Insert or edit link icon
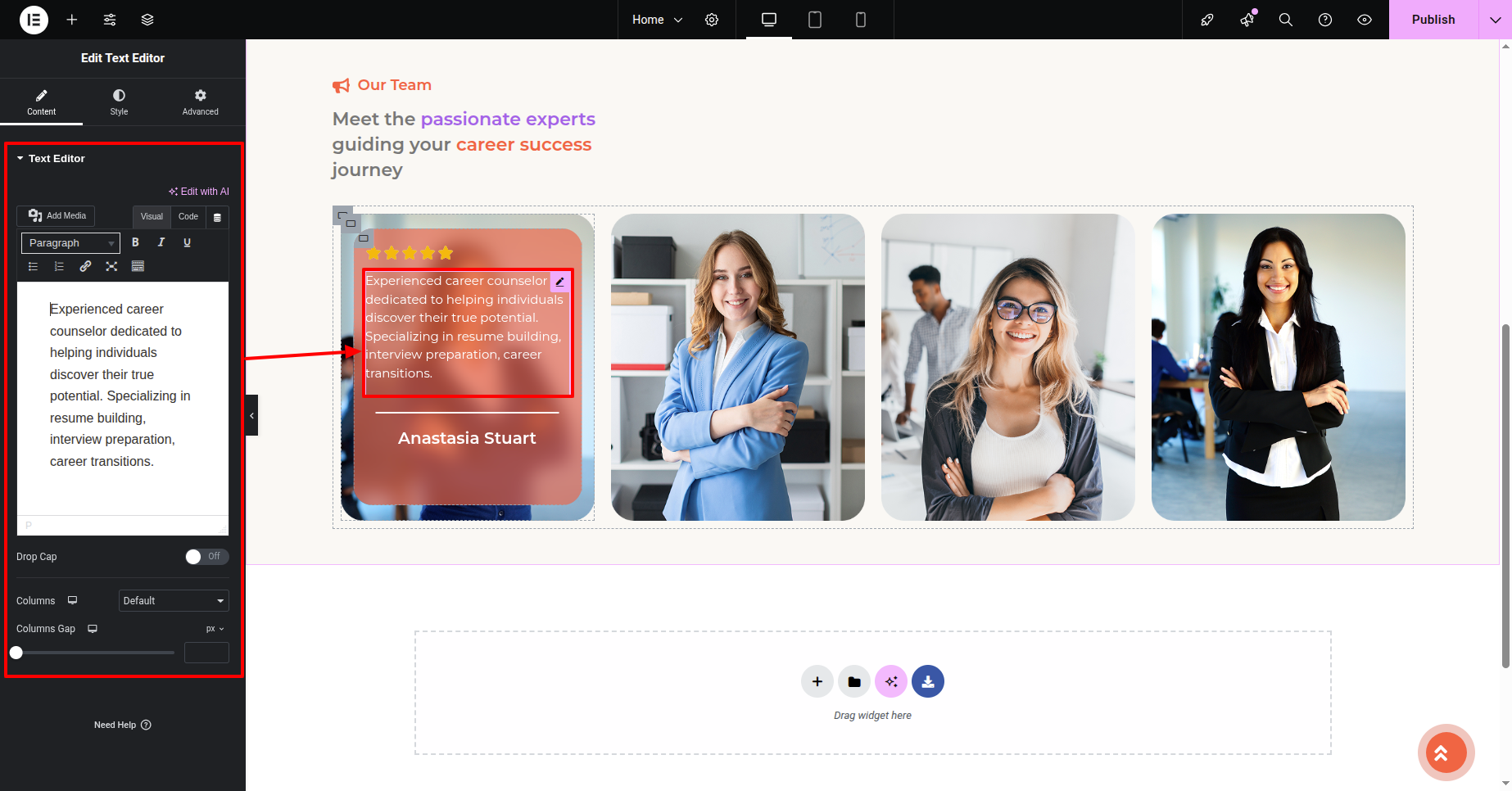This screenshot has width=1512, height=791. click(x=85, y=266)
